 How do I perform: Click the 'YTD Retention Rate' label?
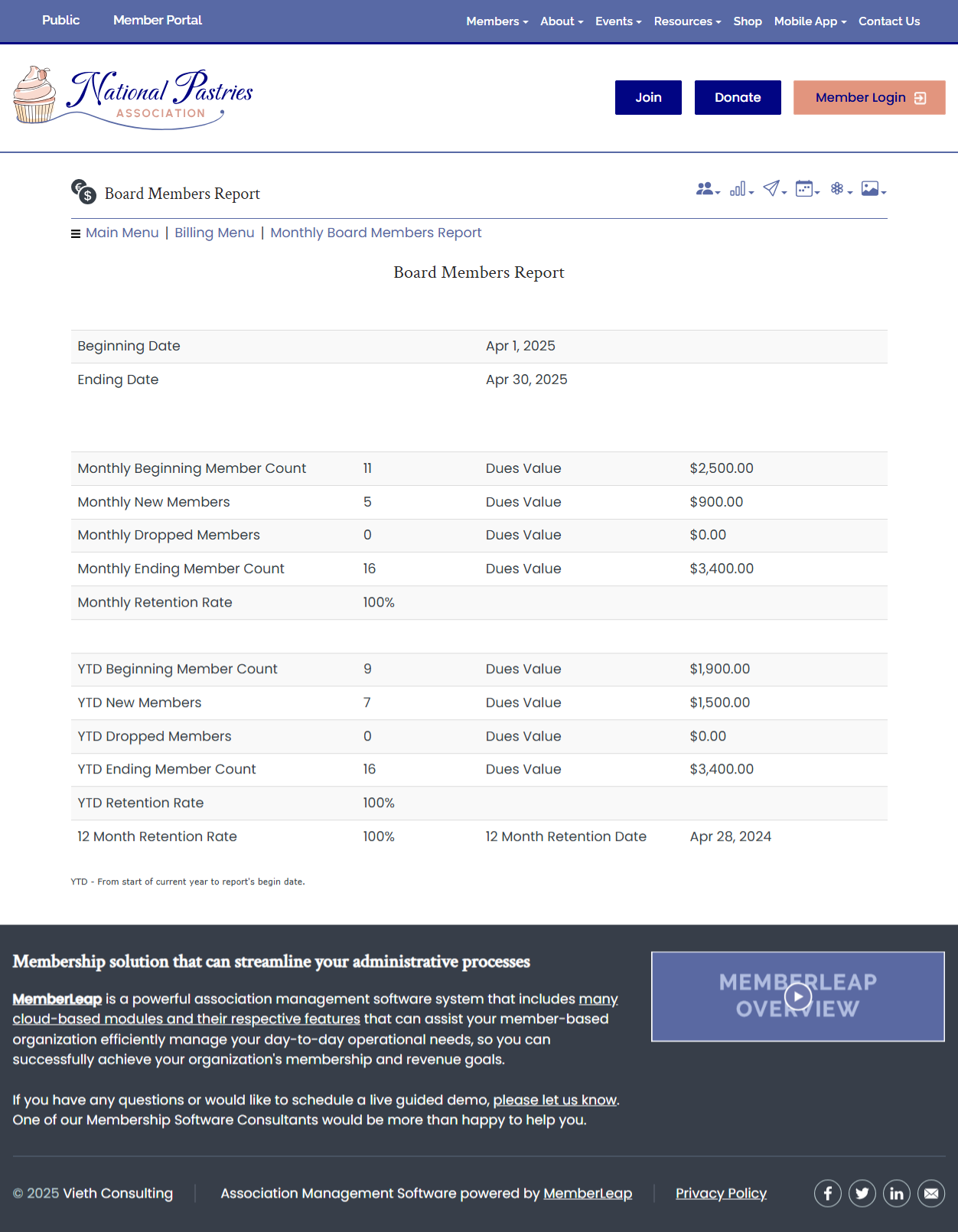tap(140, 803)
